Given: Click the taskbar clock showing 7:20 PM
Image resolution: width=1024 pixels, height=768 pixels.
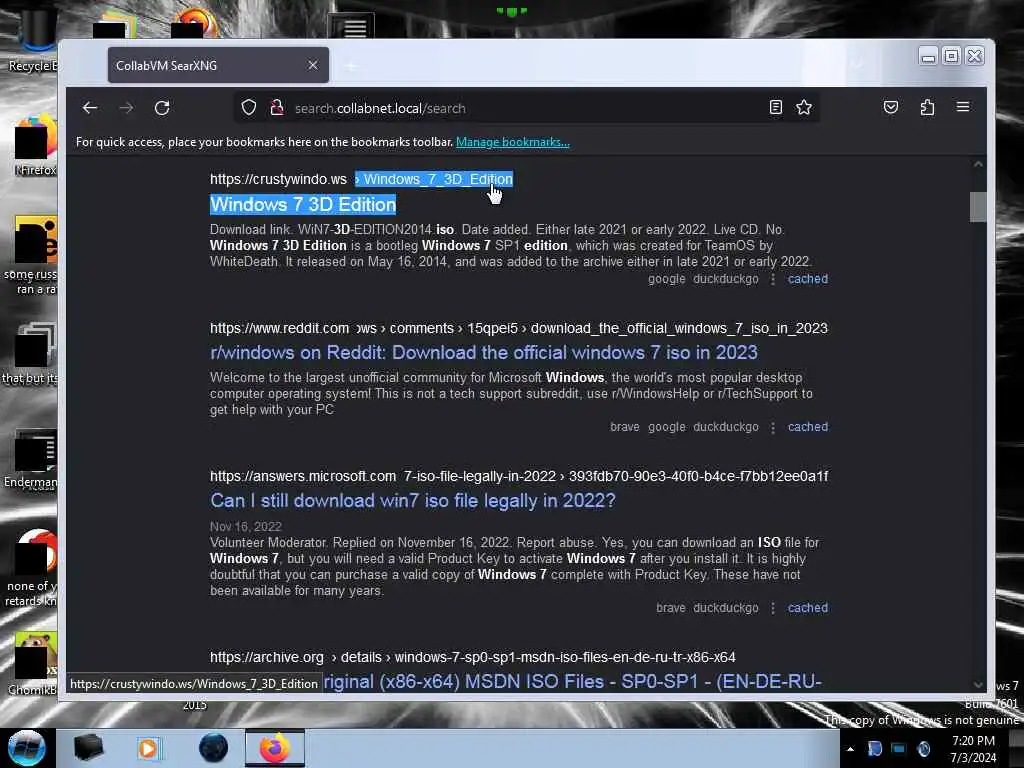Looking at the screenshot, I should click(x=973, y=749).
